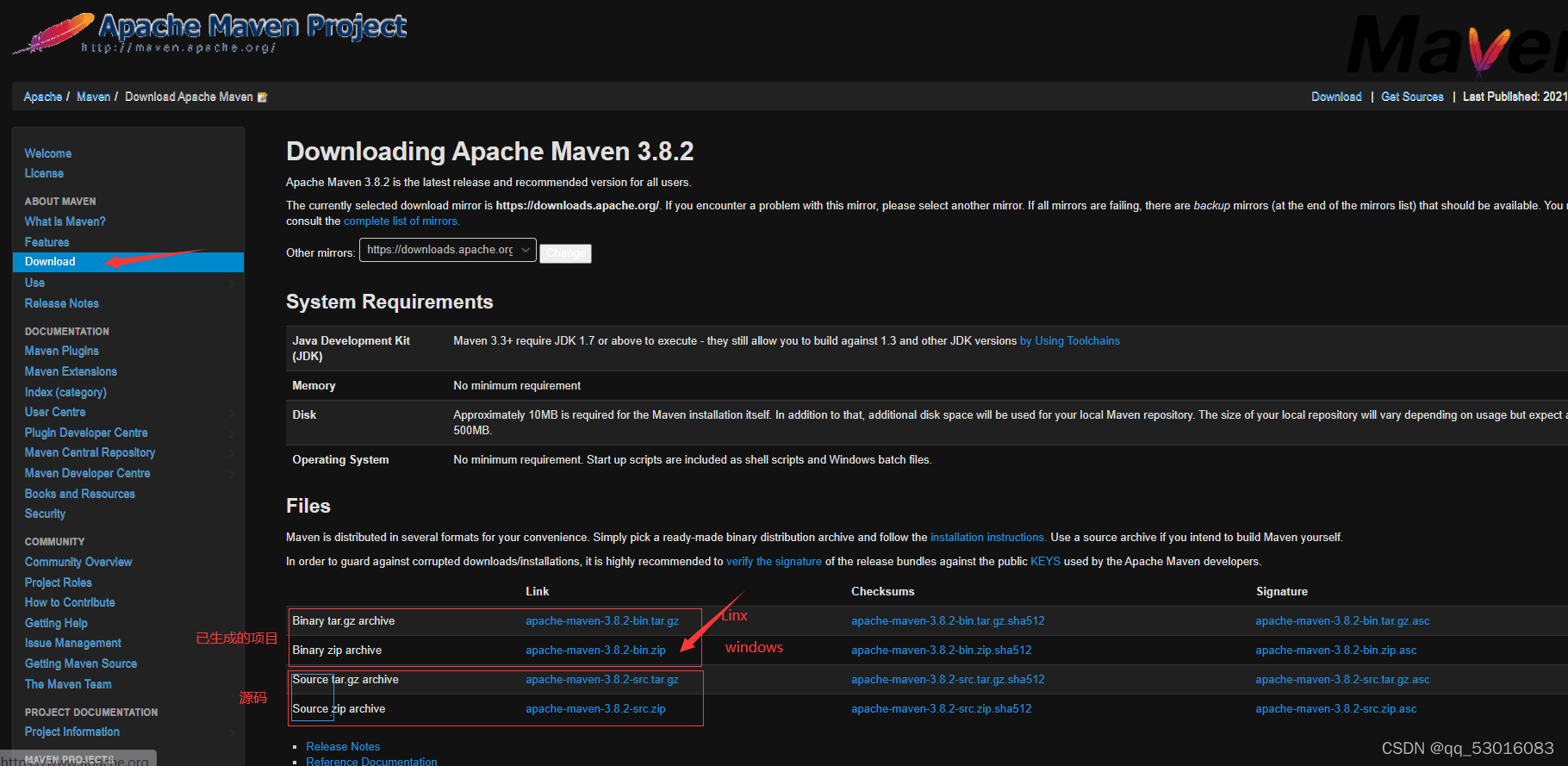The height and width of the screenshot is (766, 1568).
Task: Open the bin.zip.sha512 checksum link
Action: 941,651
